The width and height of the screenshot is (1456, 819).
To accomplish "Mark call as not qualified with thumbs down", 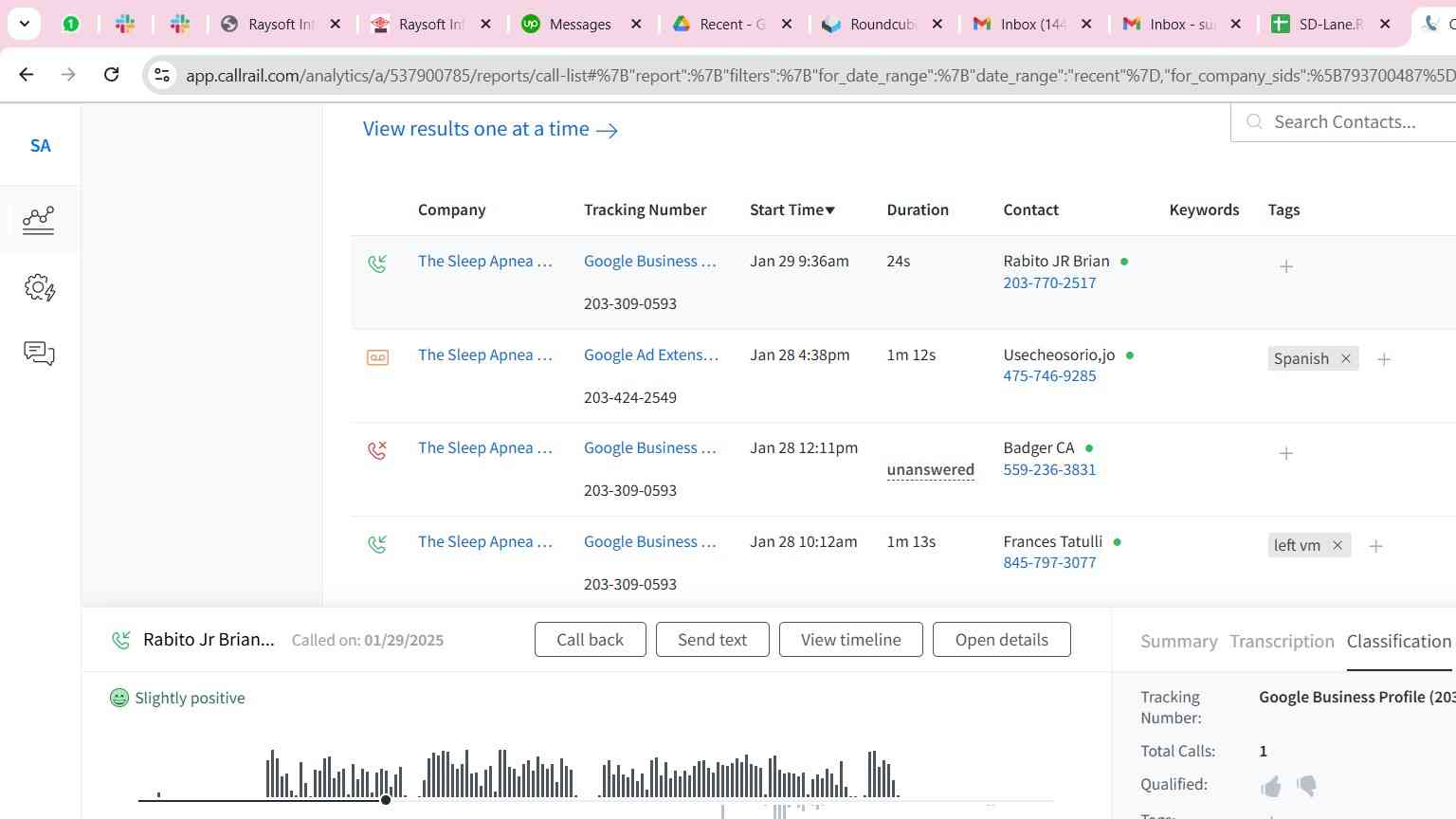I will 1306,786.
